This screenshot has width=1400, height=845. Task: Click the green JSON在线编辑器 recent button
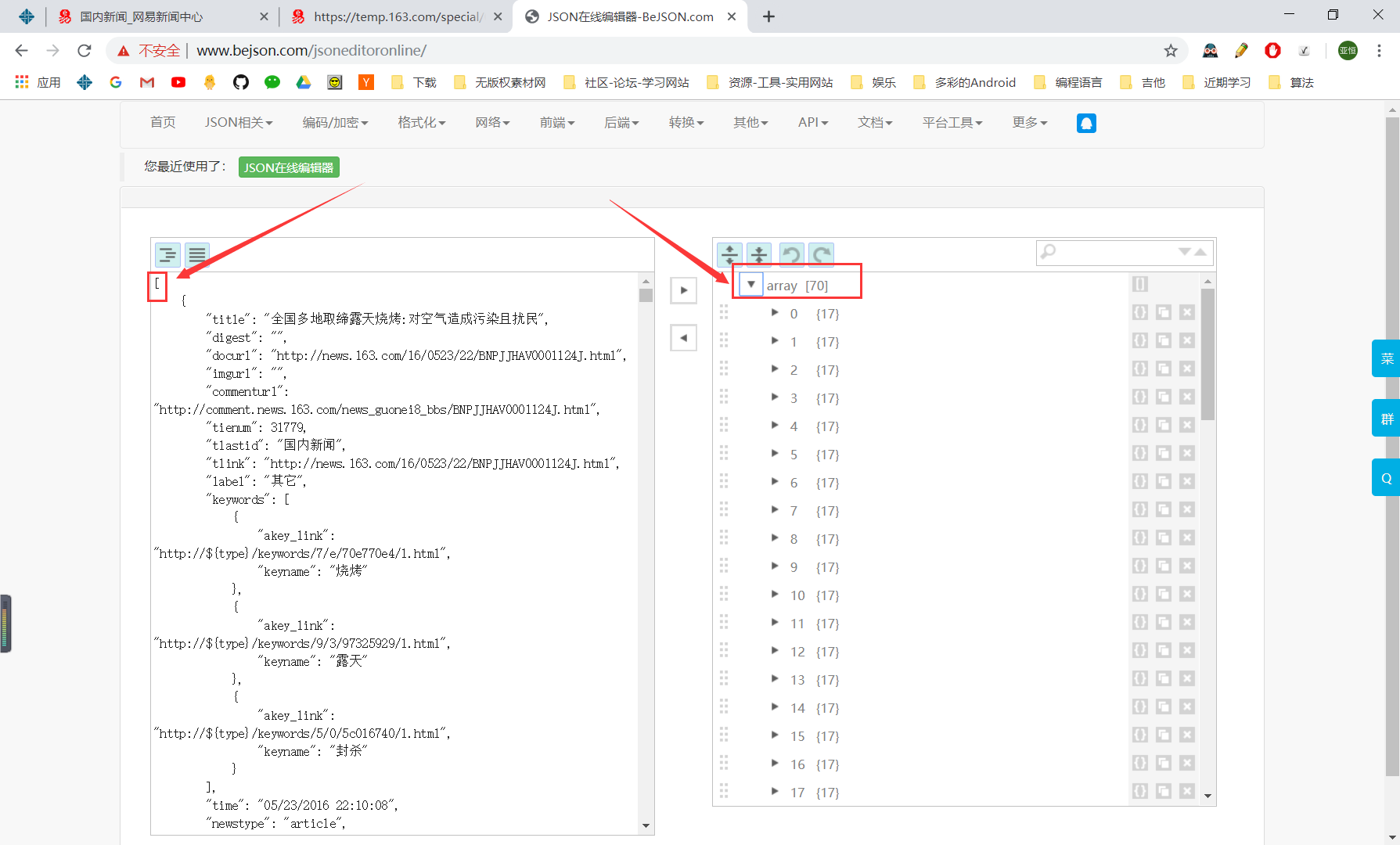coord(289,167)
